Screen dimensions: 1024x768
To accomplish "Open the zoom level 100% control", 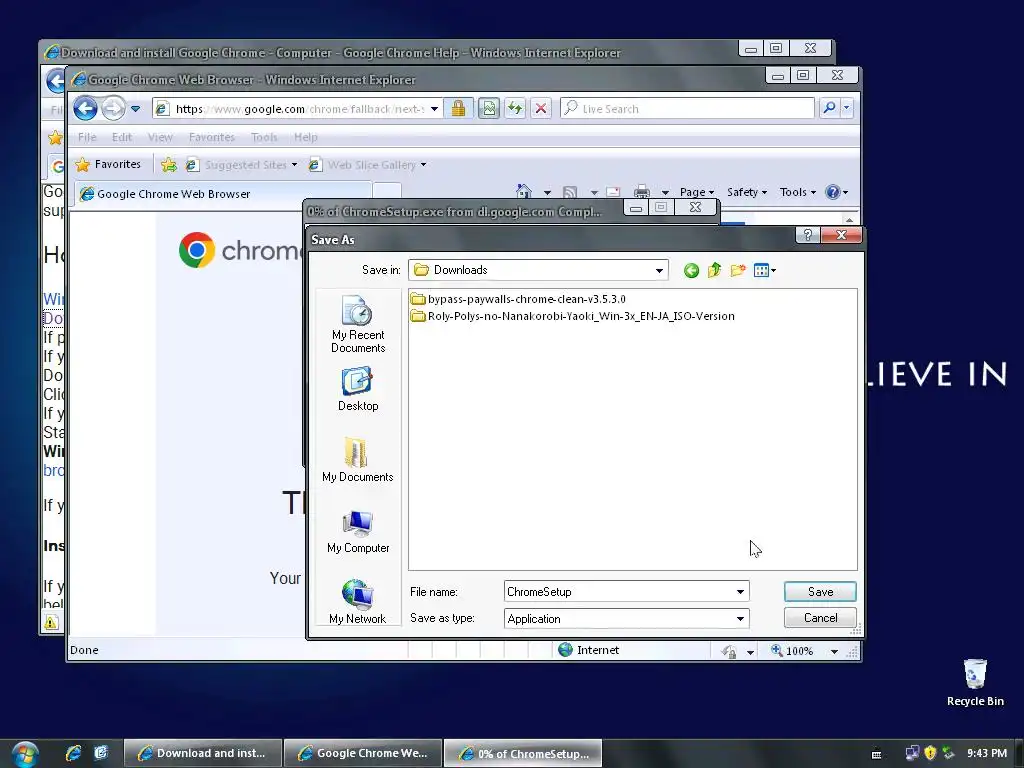I will [805, 650].
